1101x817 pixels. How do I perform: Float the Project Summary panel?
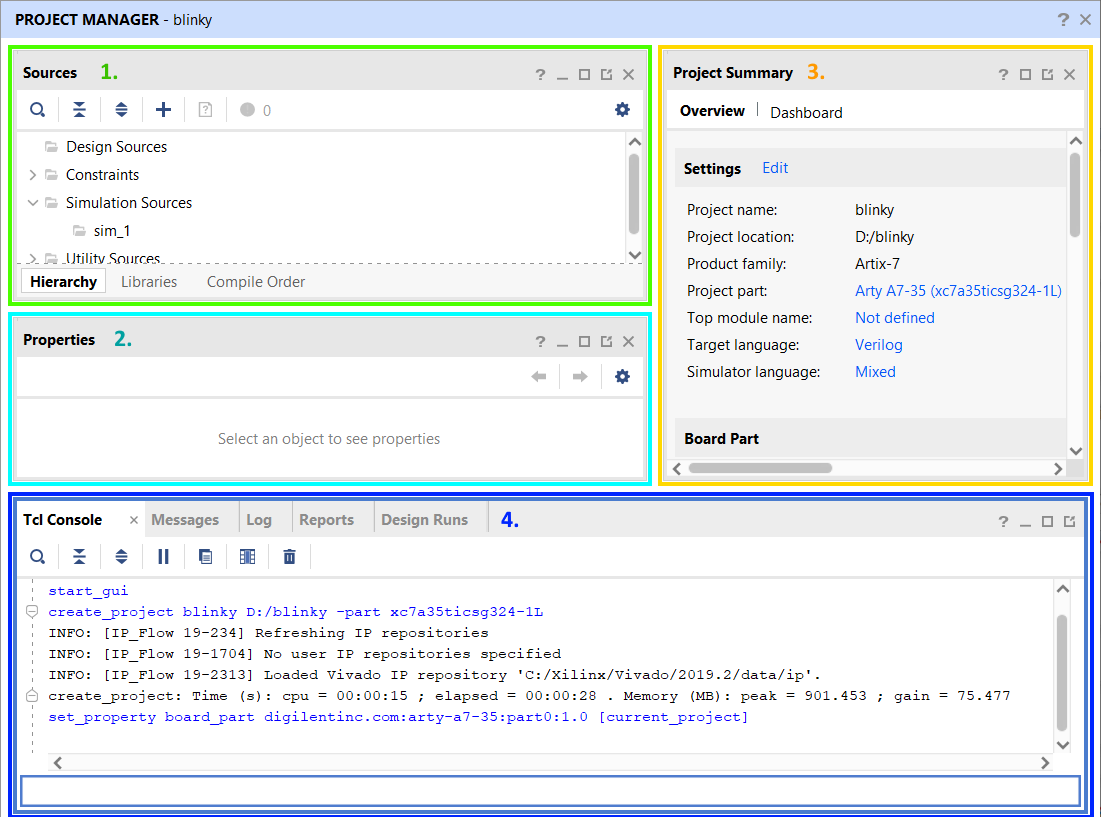1048,74
